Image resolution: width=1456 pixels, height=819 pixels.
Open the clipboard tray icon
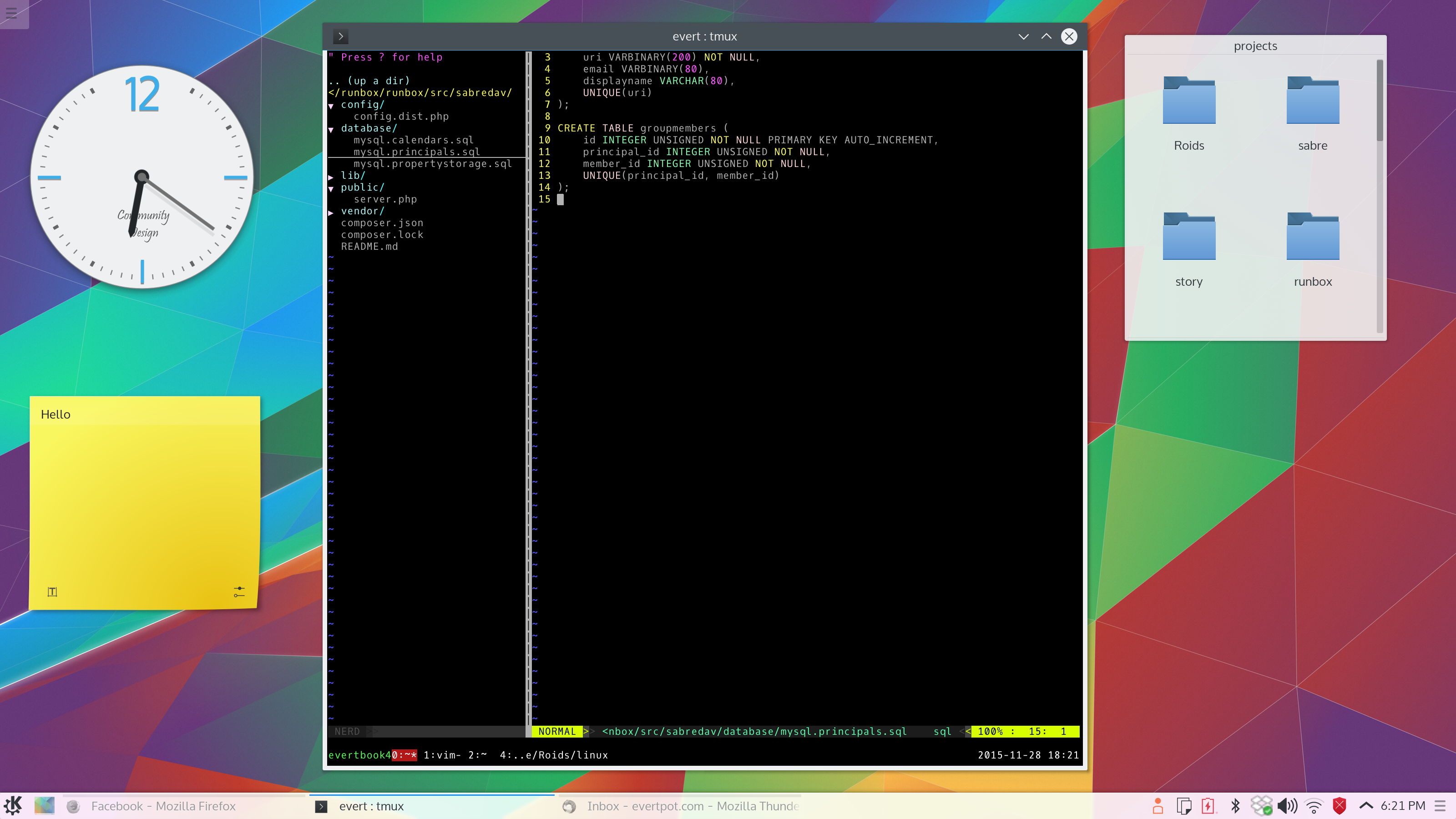click(1183, 806)
